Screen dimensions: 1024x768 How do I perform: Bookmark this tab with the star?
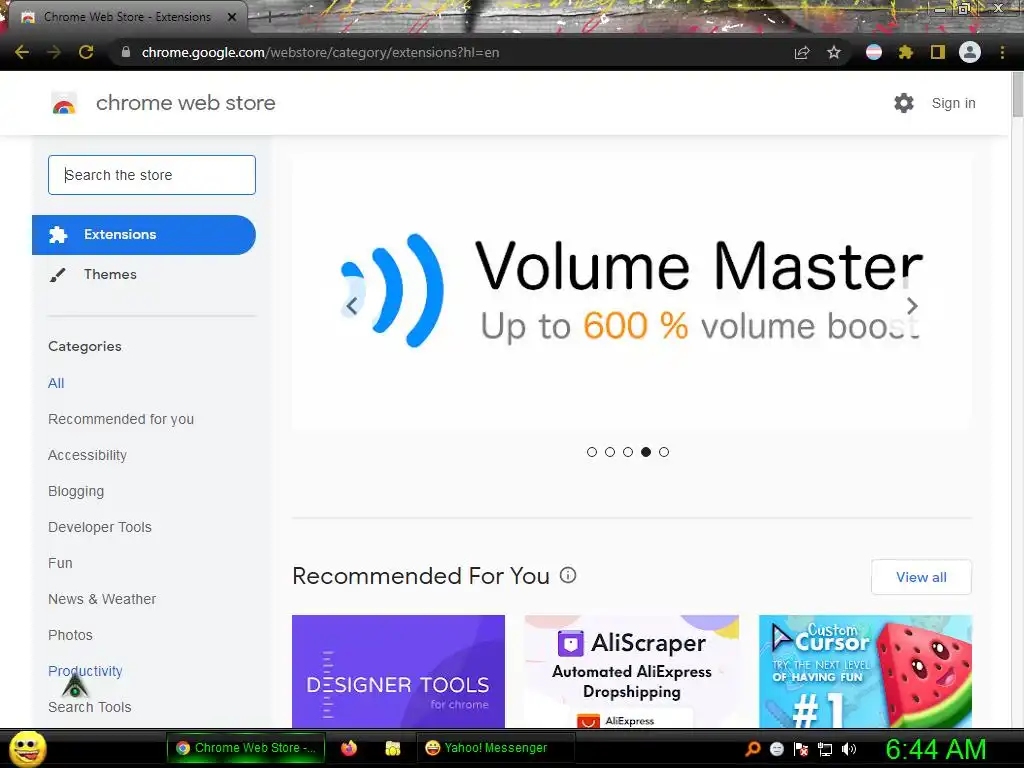[834, 52]
